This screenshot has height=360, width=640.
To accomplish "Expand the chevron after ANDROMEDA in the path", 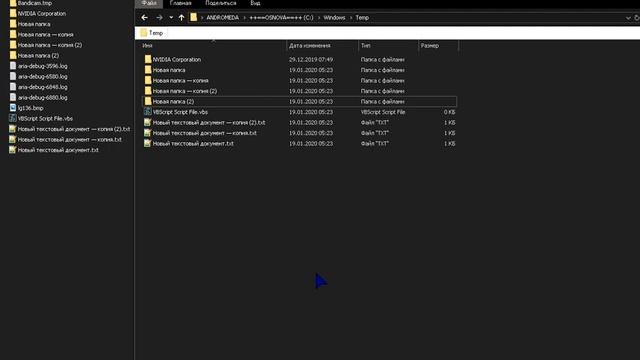I will point(244,18).
